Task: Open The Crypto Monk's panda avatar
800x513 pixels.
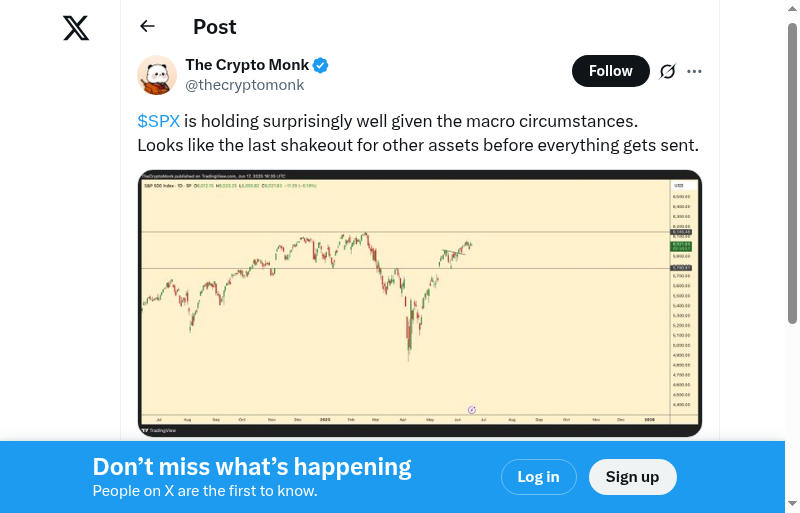Action: tap(157, 75)
